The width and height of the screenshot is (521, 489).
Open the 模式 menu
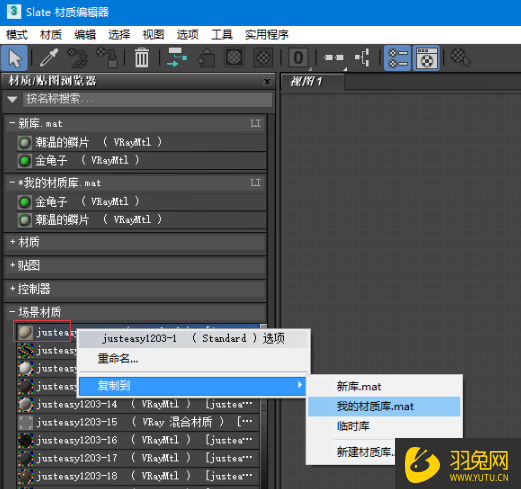tap(17, 35)
